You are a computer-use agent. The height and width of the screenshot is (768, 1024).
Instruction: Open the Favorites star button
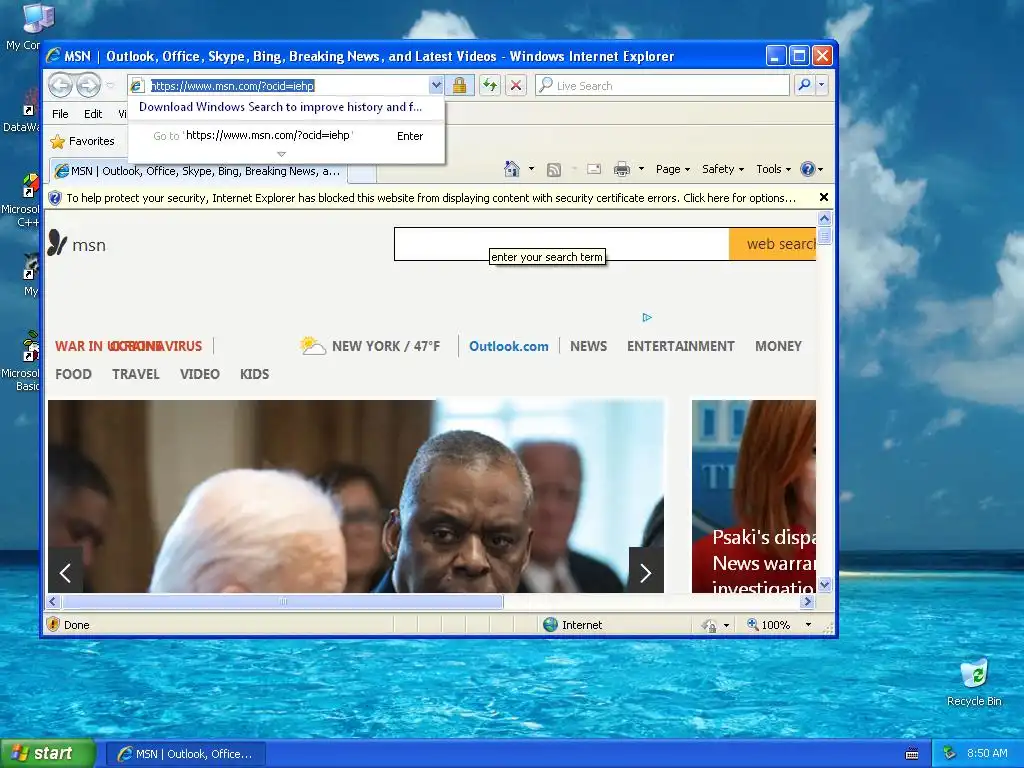point(82,141)
